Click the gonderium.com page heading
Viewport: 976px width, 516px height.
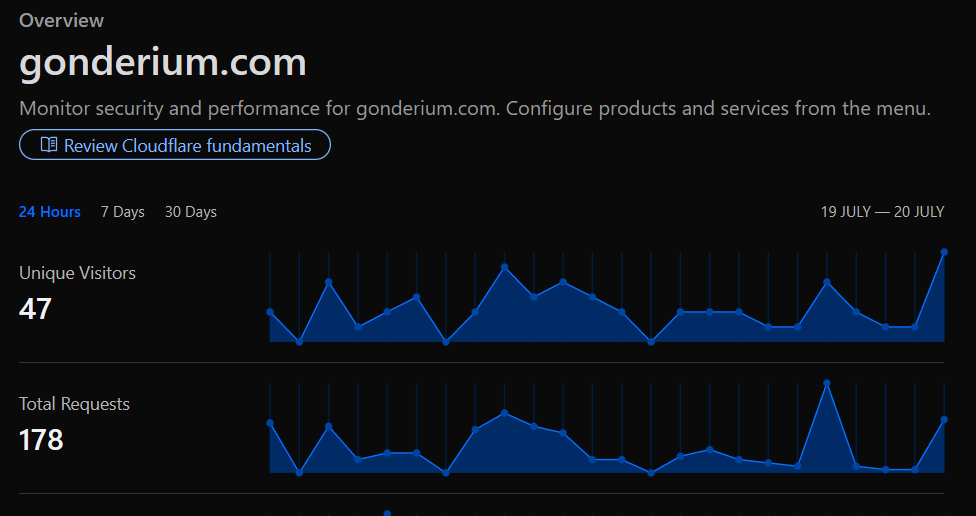pyautogui.click(x=163, y=62)
